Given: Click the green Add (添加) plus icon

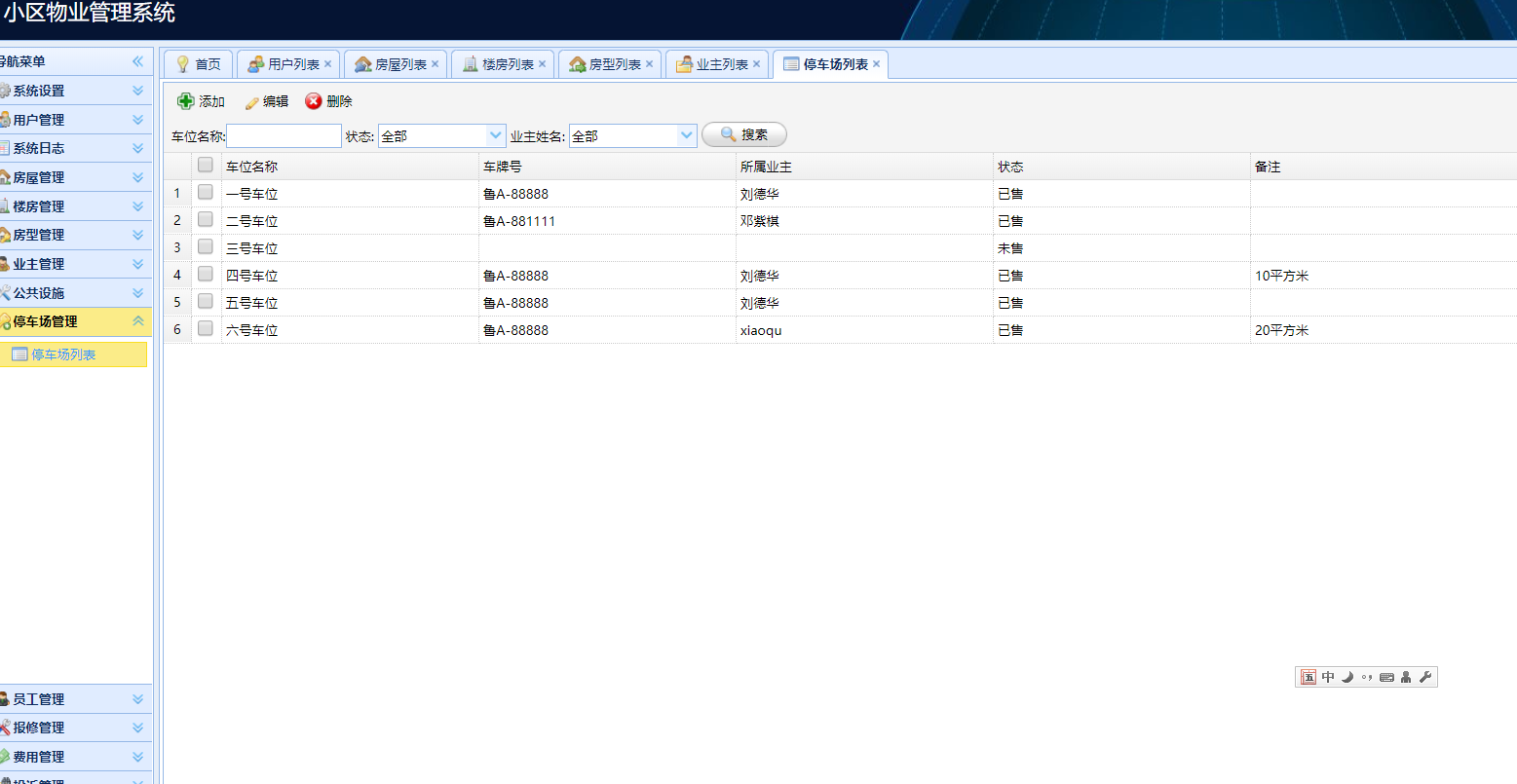Looking at the screenshot, I should [185, 101].
